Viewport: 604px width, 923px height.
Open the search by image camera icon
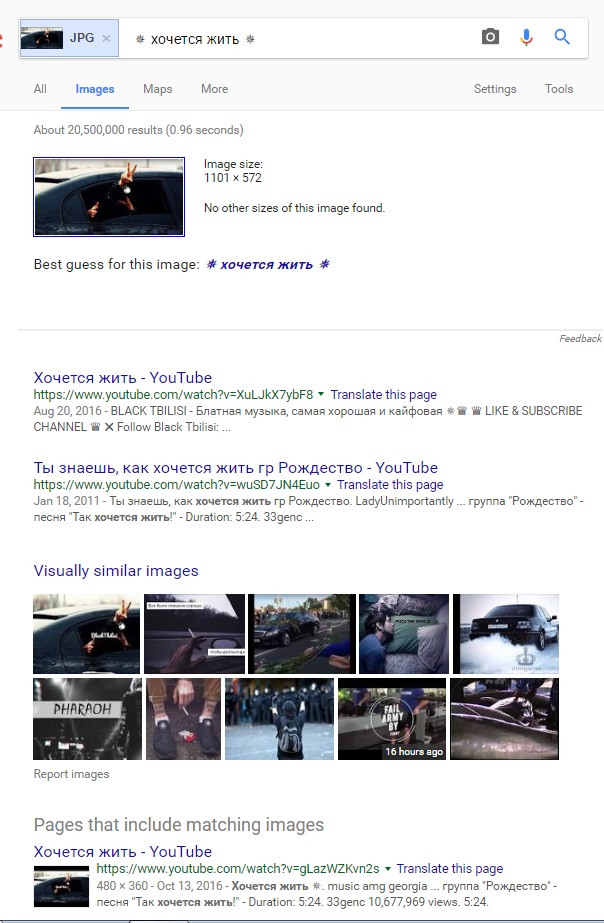tap(490, 37)
